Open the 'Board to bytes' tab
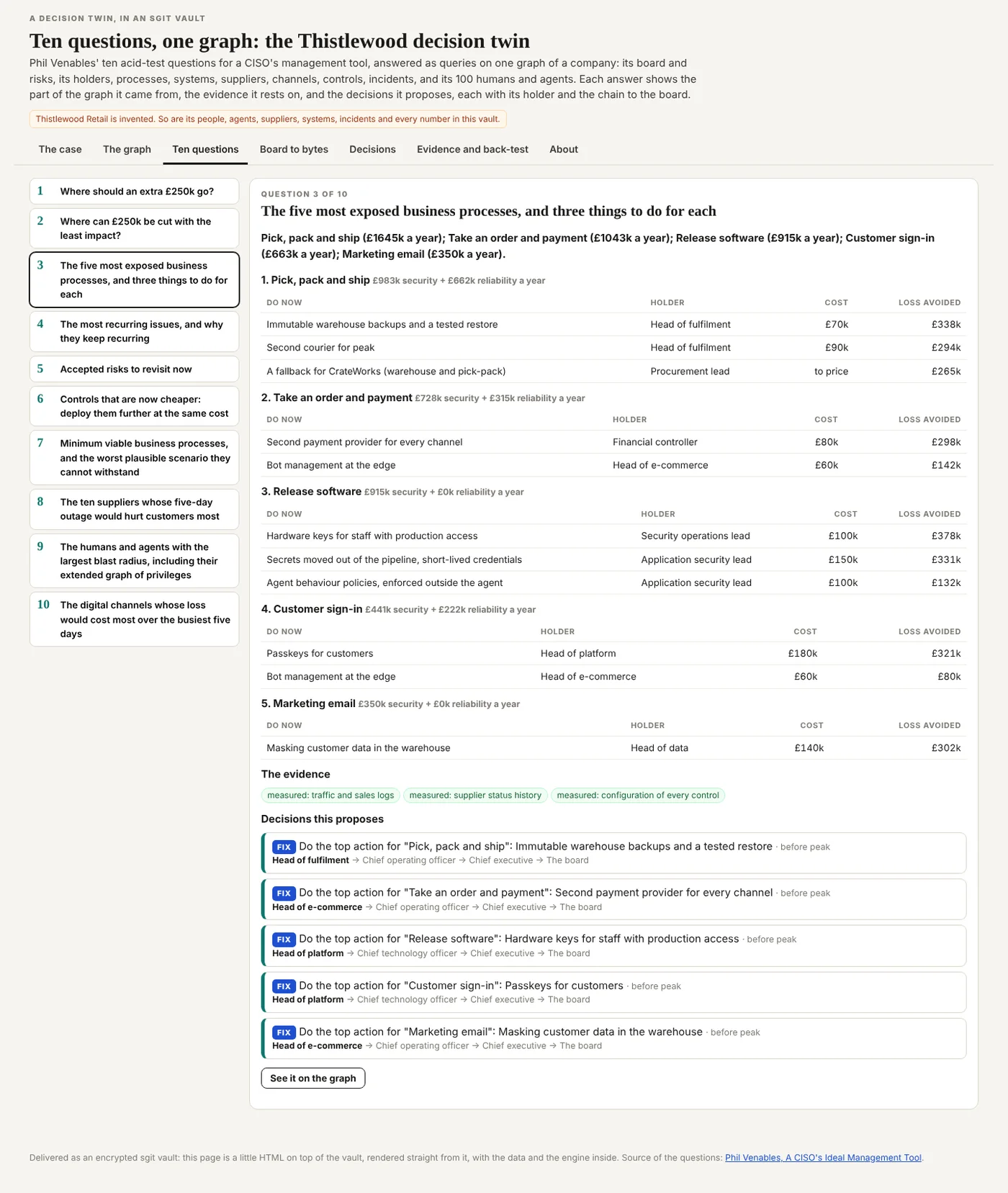1008x1193 pixels. (294, 149)
